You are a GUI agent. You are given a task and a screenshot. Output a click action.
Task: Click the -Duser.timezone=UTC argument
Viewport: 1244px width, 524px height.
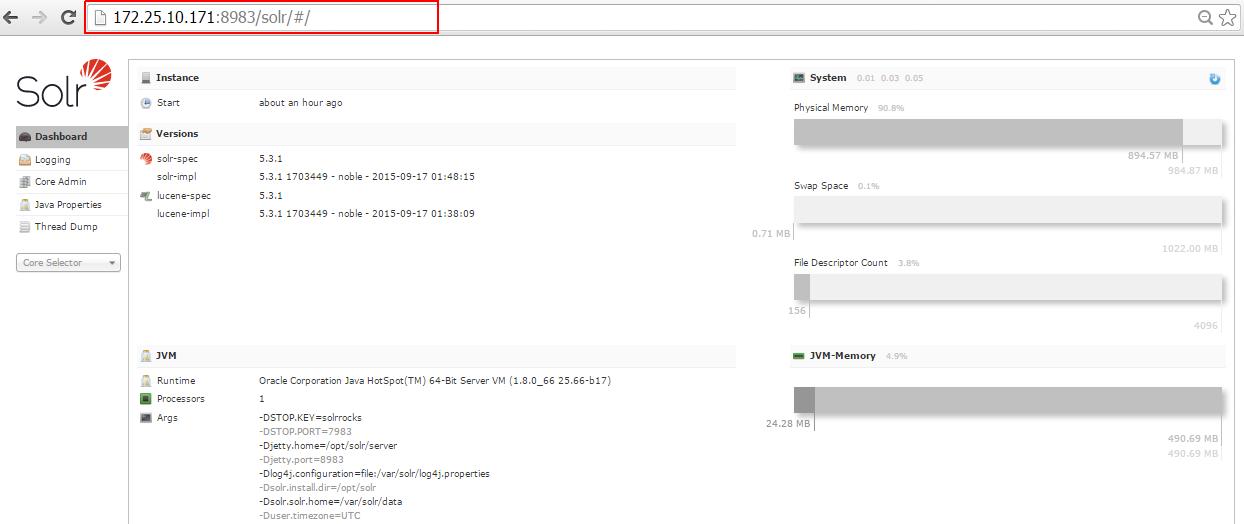click(310, 516)
